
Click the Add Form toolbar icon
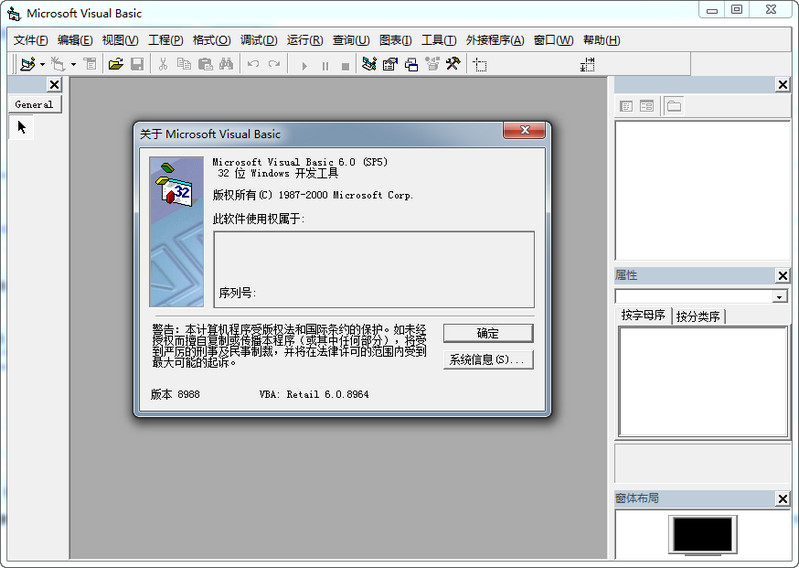click(58, 64)
